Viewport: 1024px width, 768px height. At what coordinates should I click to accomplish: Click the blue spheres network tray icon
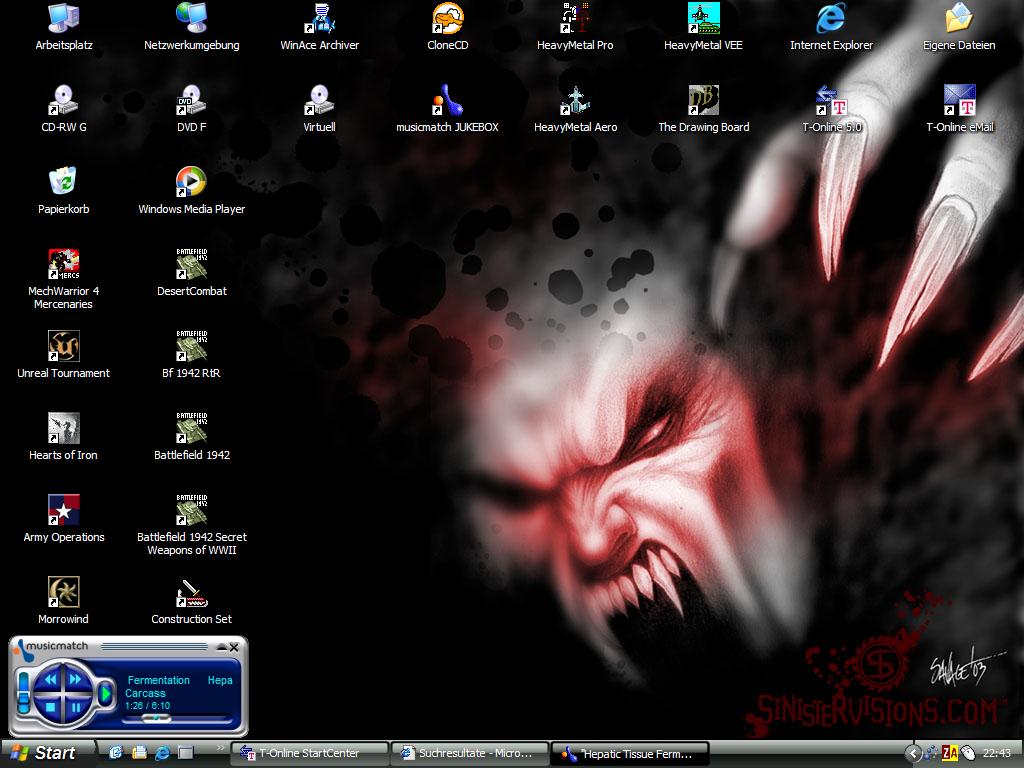[931, 754]
